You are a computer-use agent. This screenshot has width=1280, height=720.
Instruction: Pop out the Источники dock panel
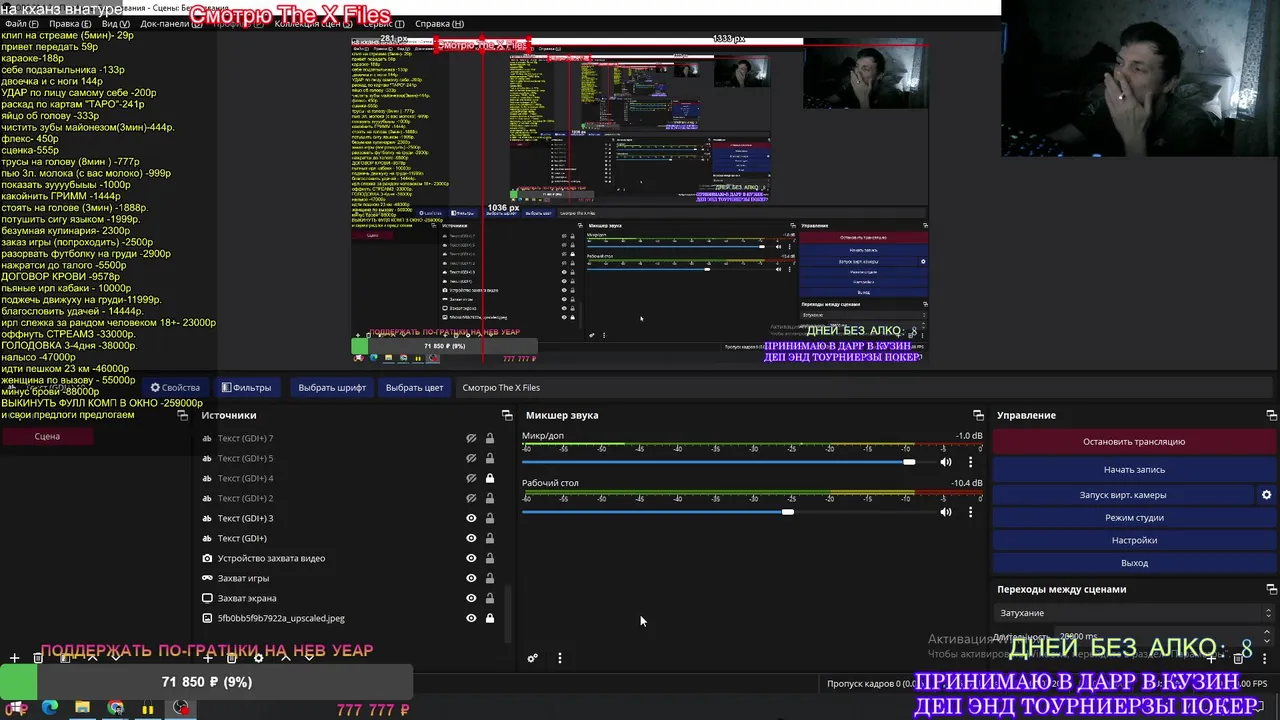(507, 415)
